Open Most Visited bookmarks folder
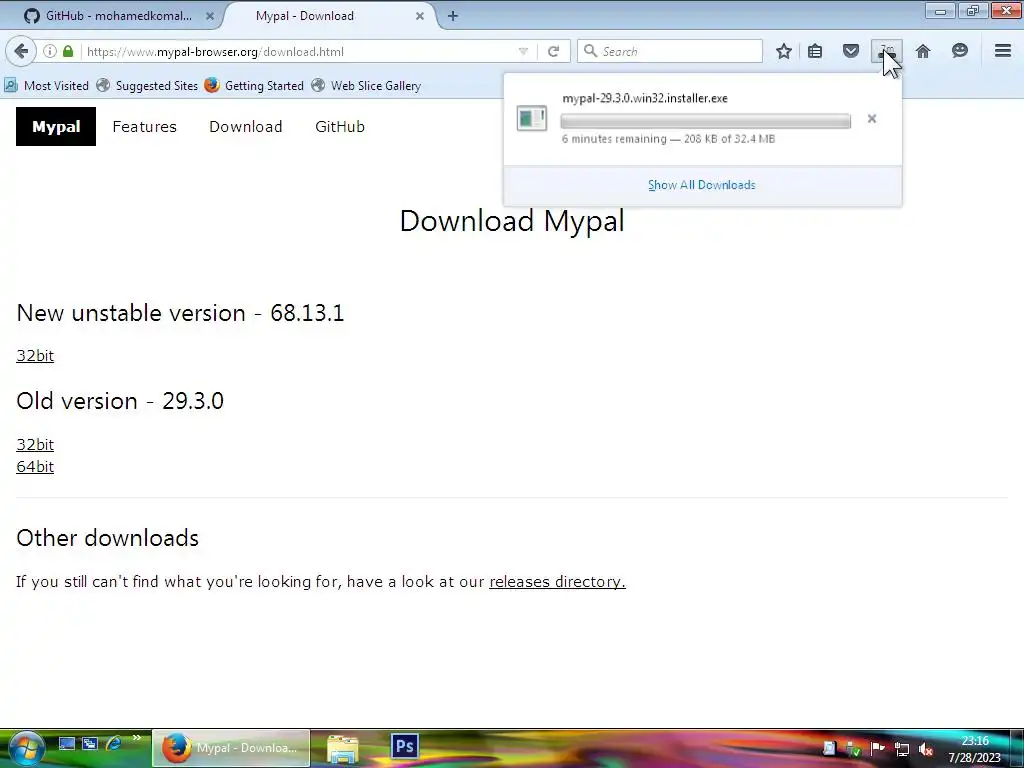The height and width of the screenshot is (768, 1024). tap(46, 86)
